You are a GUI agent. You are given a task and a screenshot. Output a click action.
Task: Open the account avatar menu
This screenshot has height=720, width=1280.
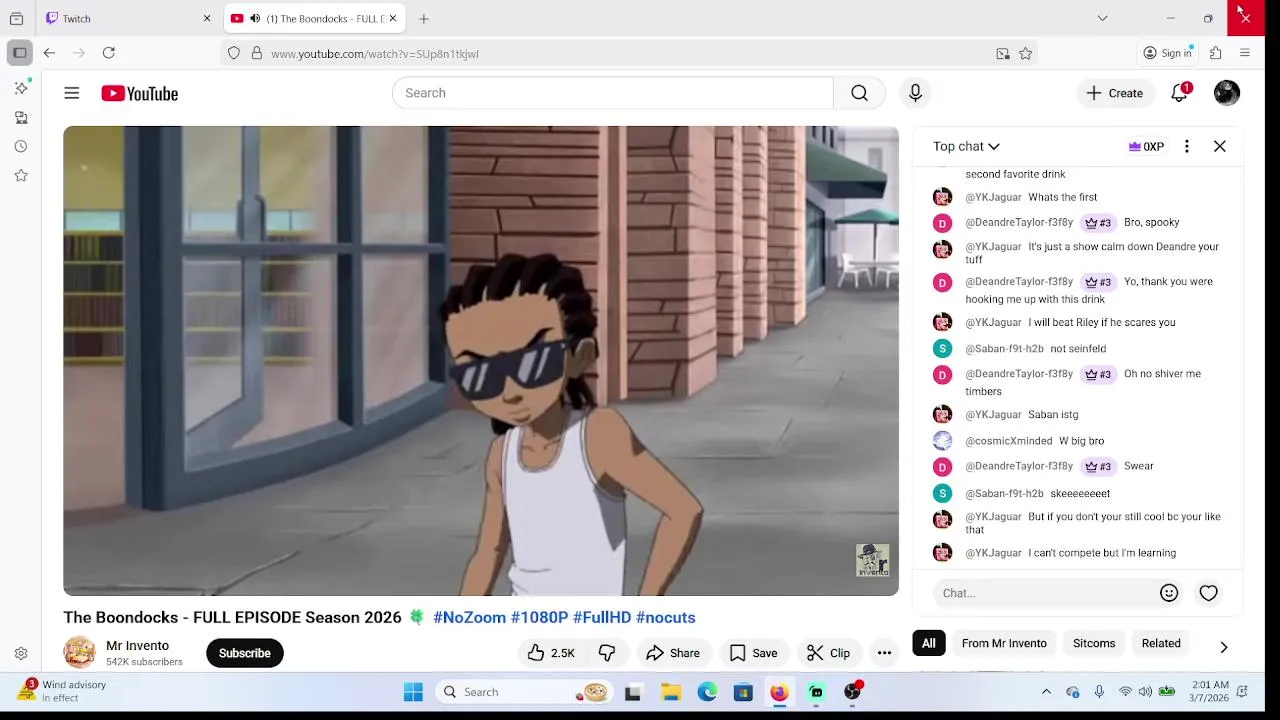1227,93
